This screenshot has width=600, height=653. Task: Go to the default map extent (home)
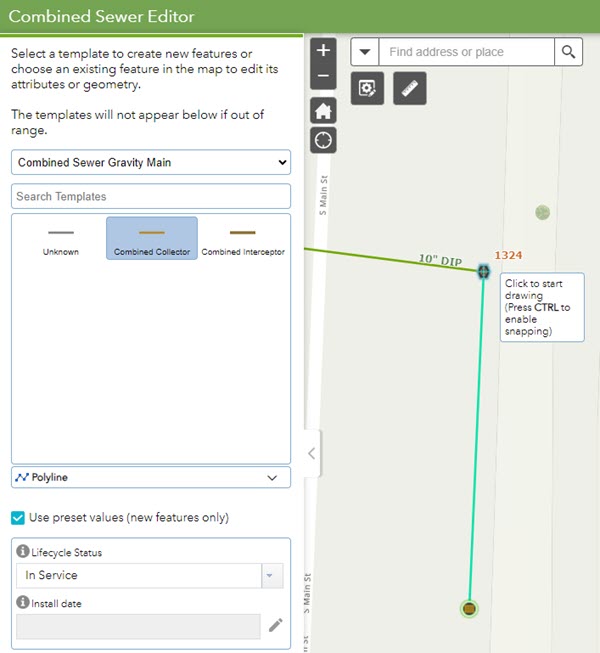click(x=323, y=111)
